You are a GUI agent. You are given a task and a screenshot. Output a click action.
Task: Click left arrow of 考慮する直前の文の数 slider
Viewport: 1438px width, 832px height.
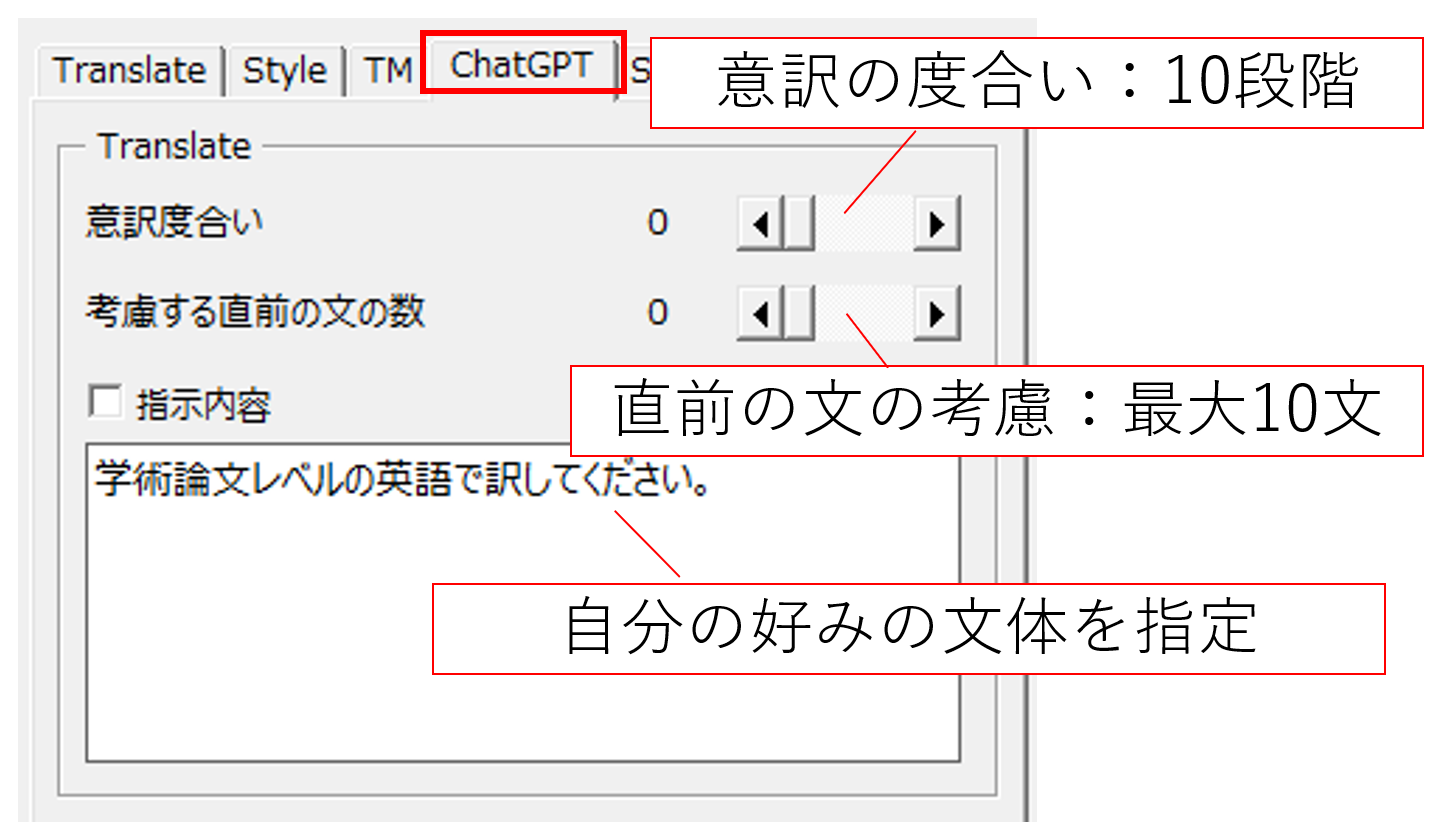pyautogui.click(x=759, y=314)
